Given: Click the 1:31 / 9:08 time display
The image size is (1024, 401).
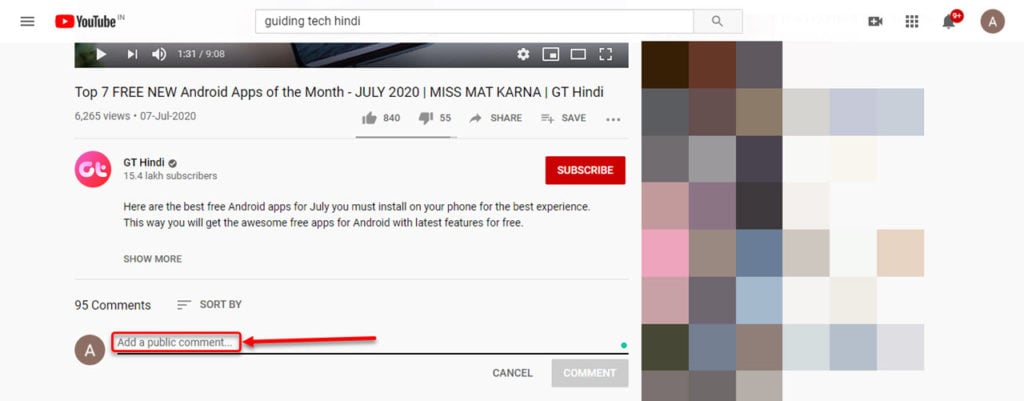Looking at the screenshot, I should click(x=201, y=54).
